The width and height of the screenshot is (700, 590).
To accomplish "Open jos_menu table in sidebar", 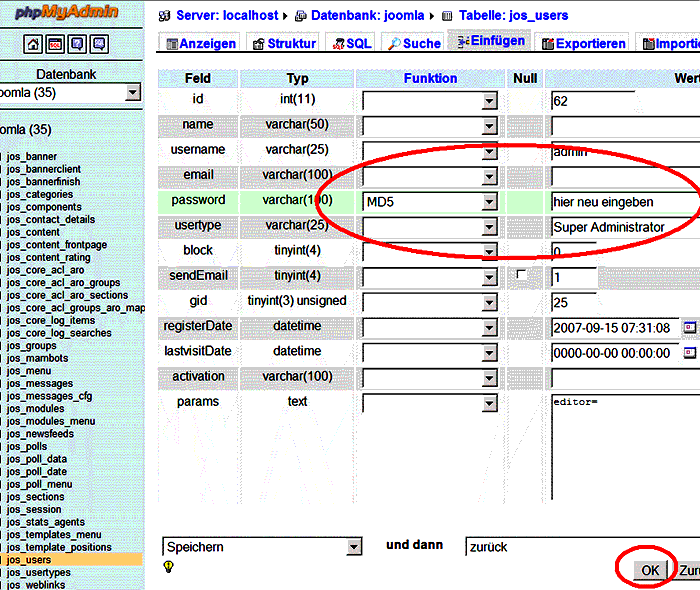I will pos(29,370).
